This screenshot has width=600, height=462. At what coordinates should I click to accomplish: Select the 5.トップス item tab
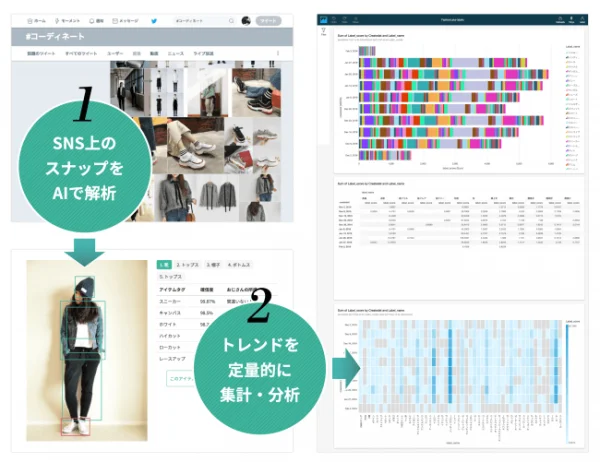coord(171,276)
